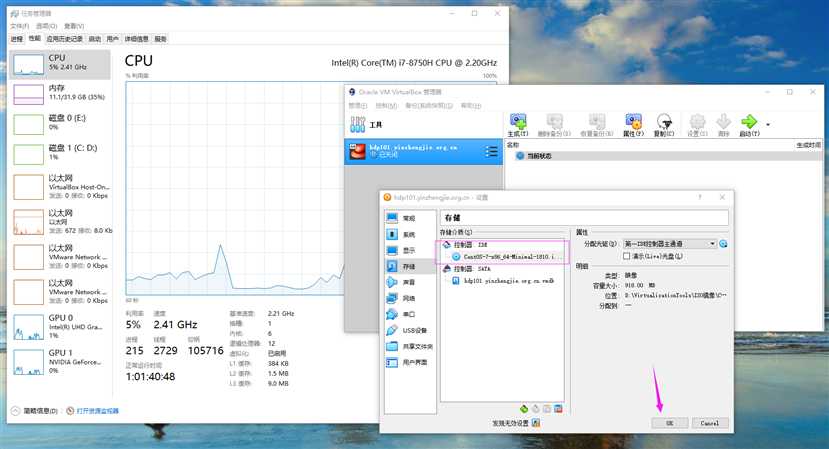Select 磁盘 0 (E:) in performance list
The width and height of the screenshot is (829, 449).
point(60,124)
